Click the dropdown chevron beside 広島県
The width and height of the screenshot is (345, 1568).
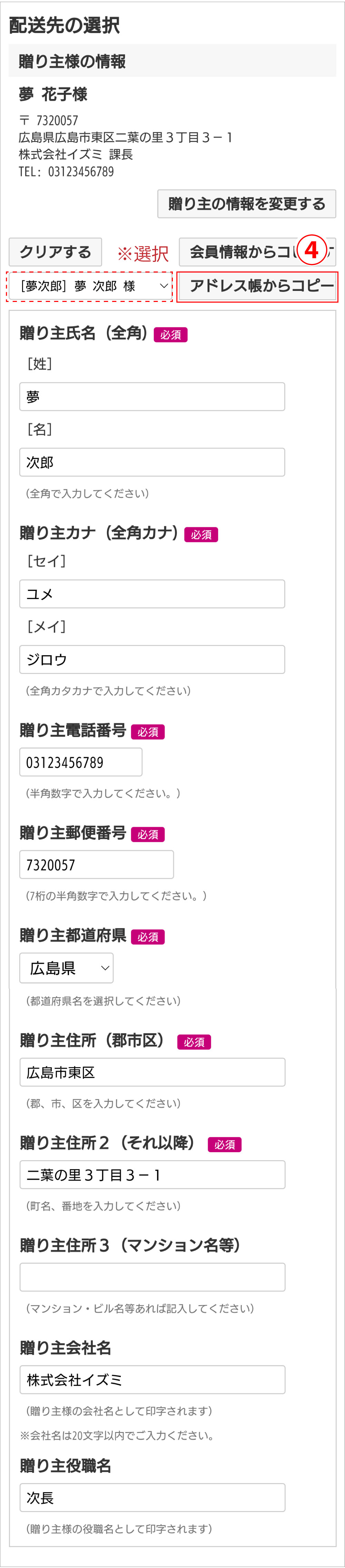105,968
